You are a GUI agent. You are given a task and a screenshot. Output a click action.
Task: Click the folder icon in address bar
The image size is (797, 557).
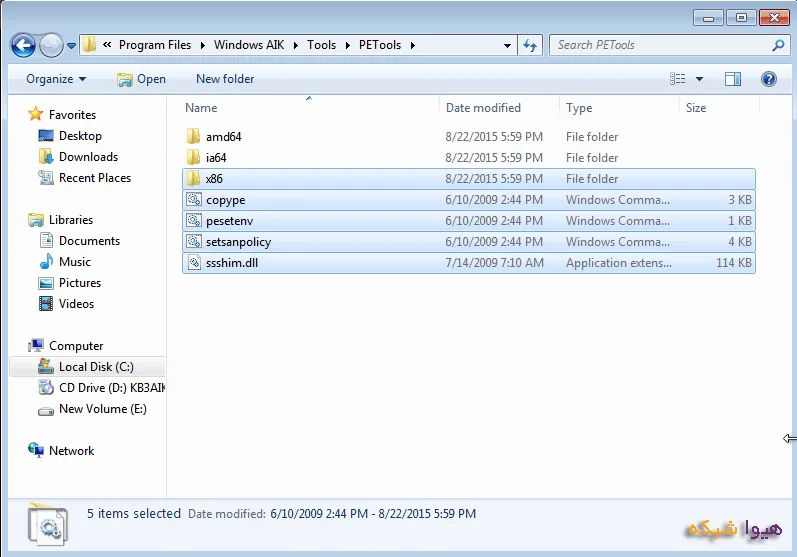point(89,45)
